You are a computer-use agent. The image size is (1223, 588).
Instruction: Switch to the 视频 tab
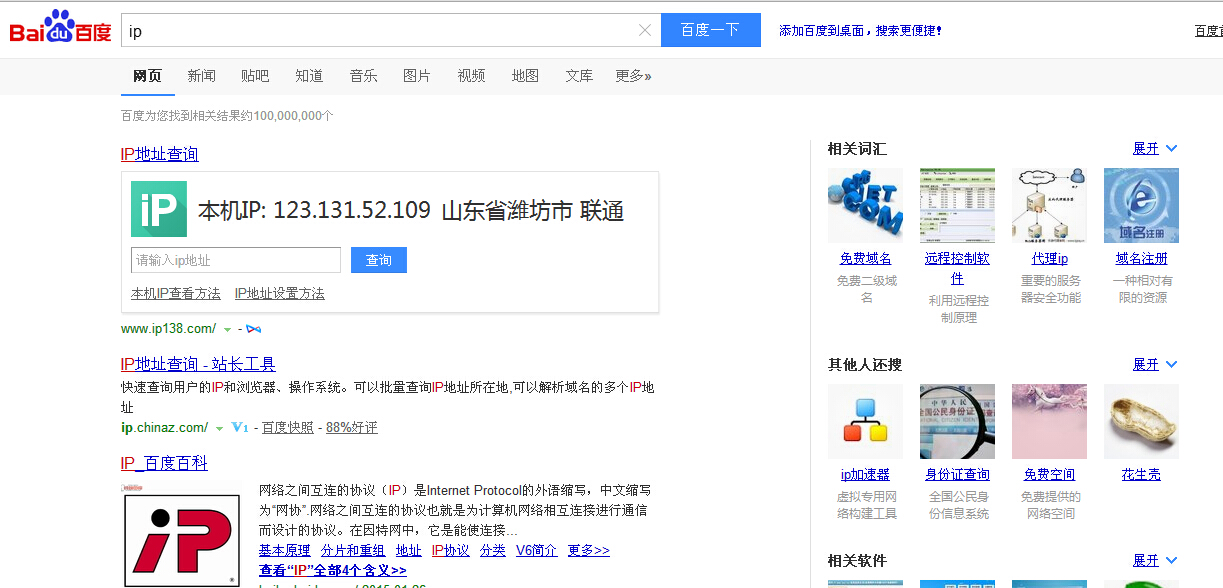(x=471, y=76)
